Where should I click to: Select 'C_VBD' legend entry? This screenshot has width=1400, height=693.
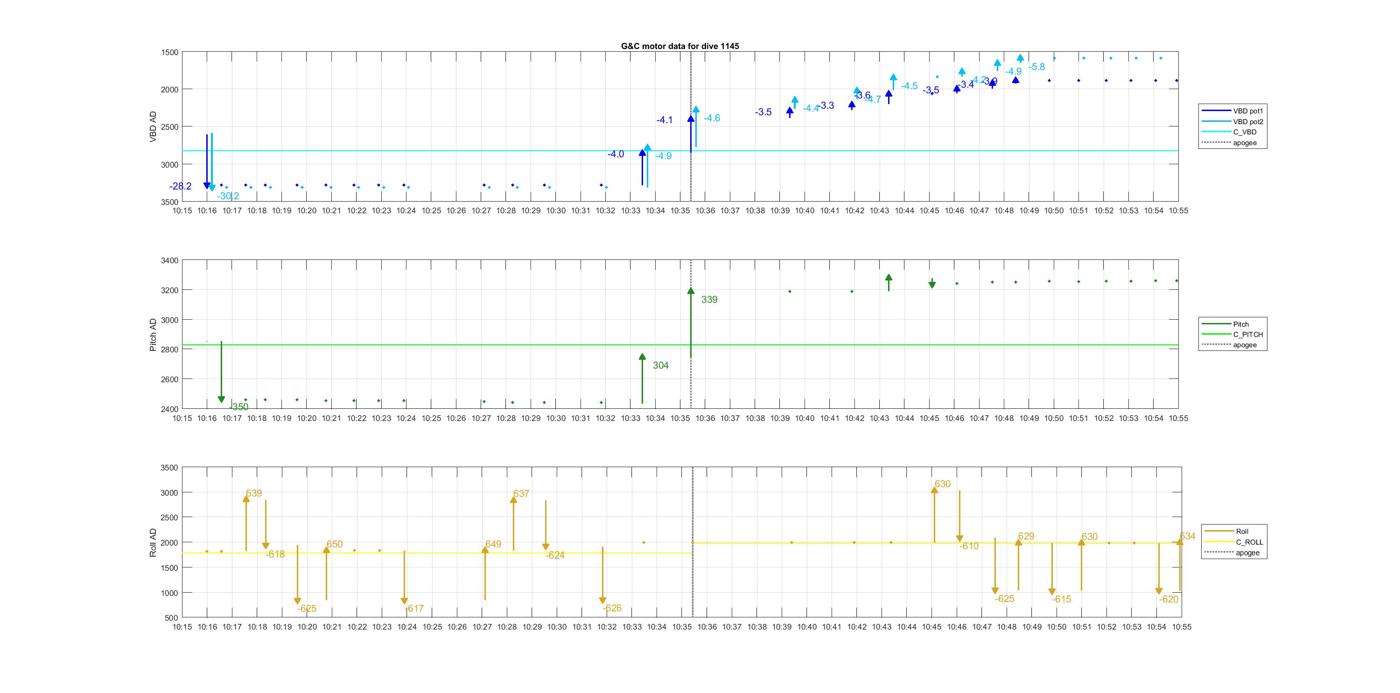[1244, 132]
